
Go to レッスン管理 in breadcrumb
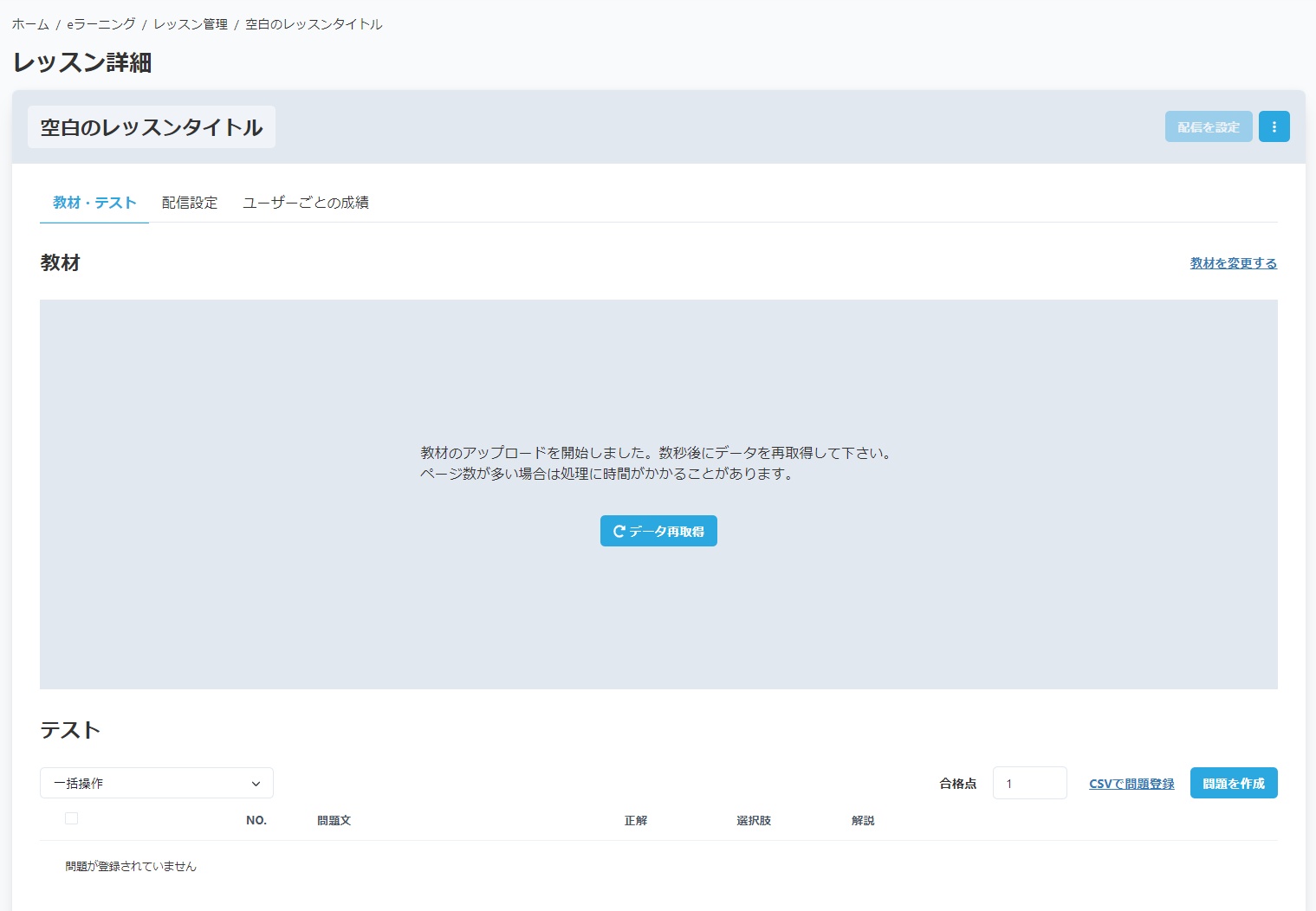[x=191, y=24]
